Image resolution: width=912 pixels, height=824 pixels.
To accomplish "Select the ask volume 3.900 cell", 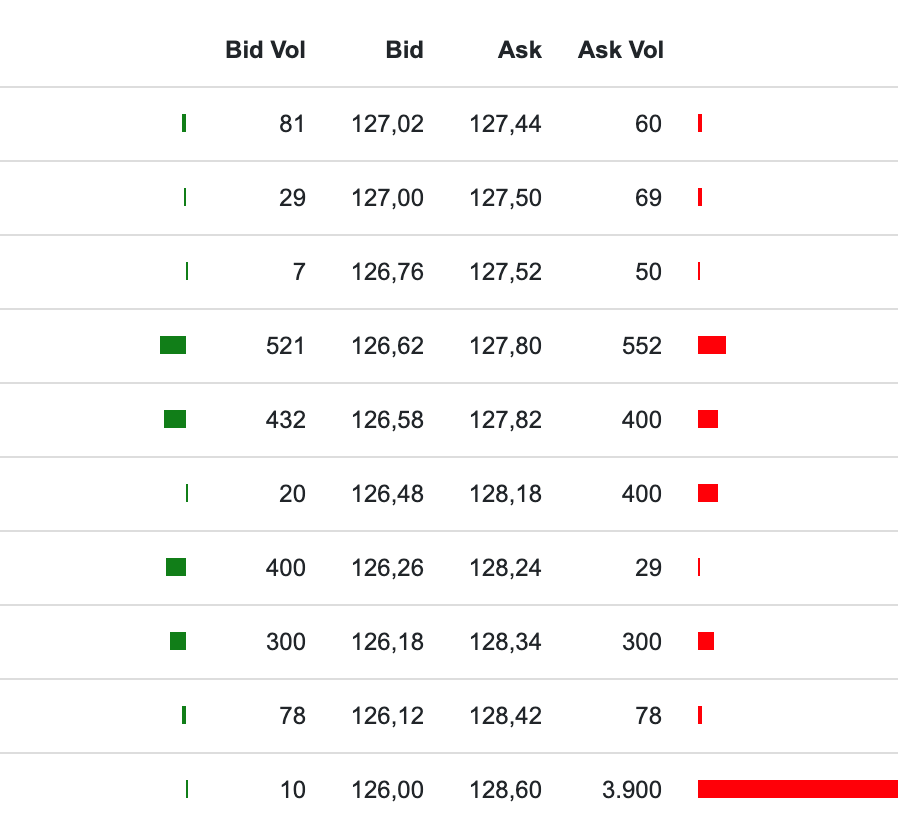I will tap(631, 790).
